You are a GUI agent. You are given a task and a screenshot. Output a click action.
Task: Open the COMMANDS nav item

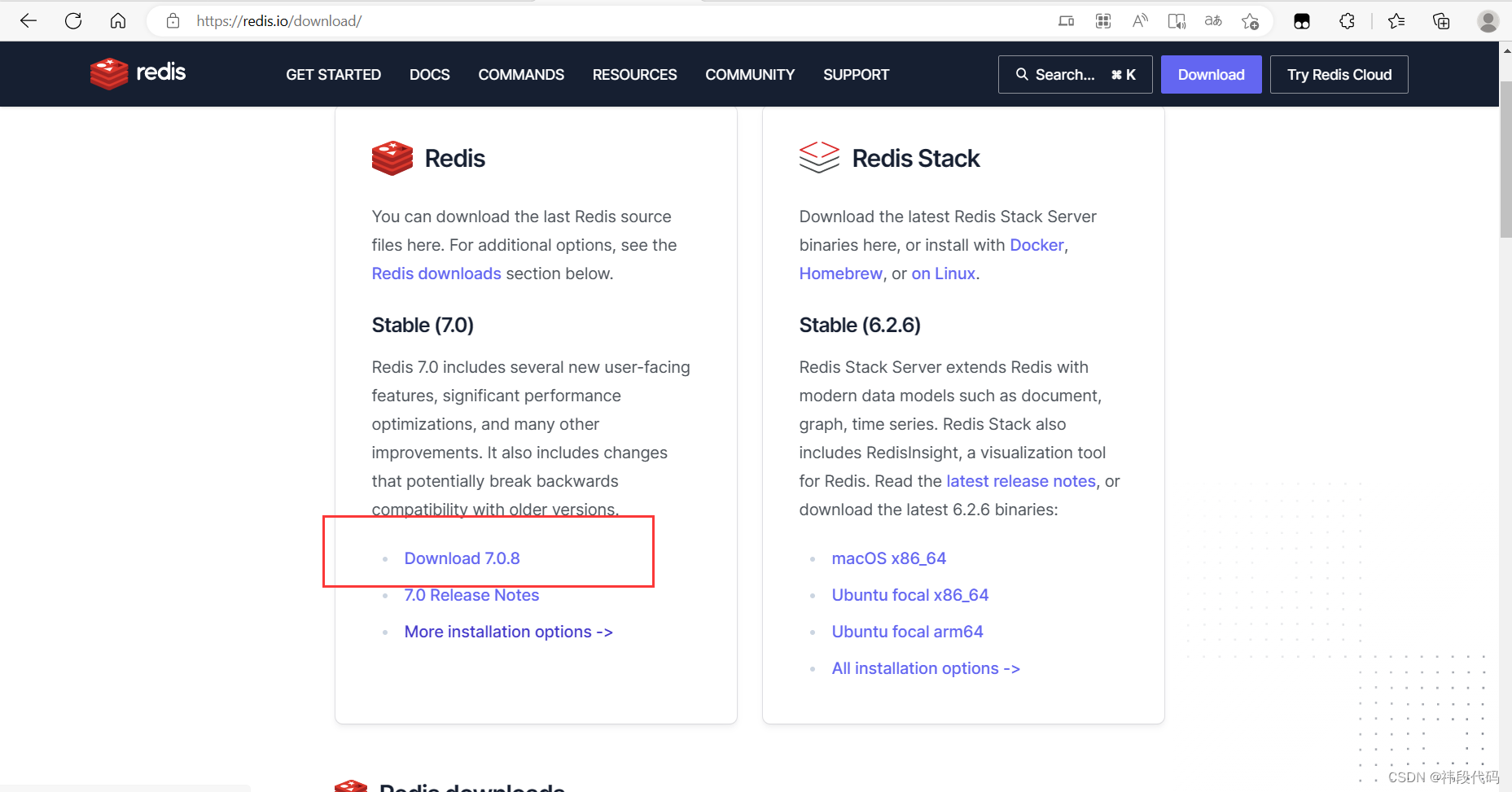pos(521,74)
